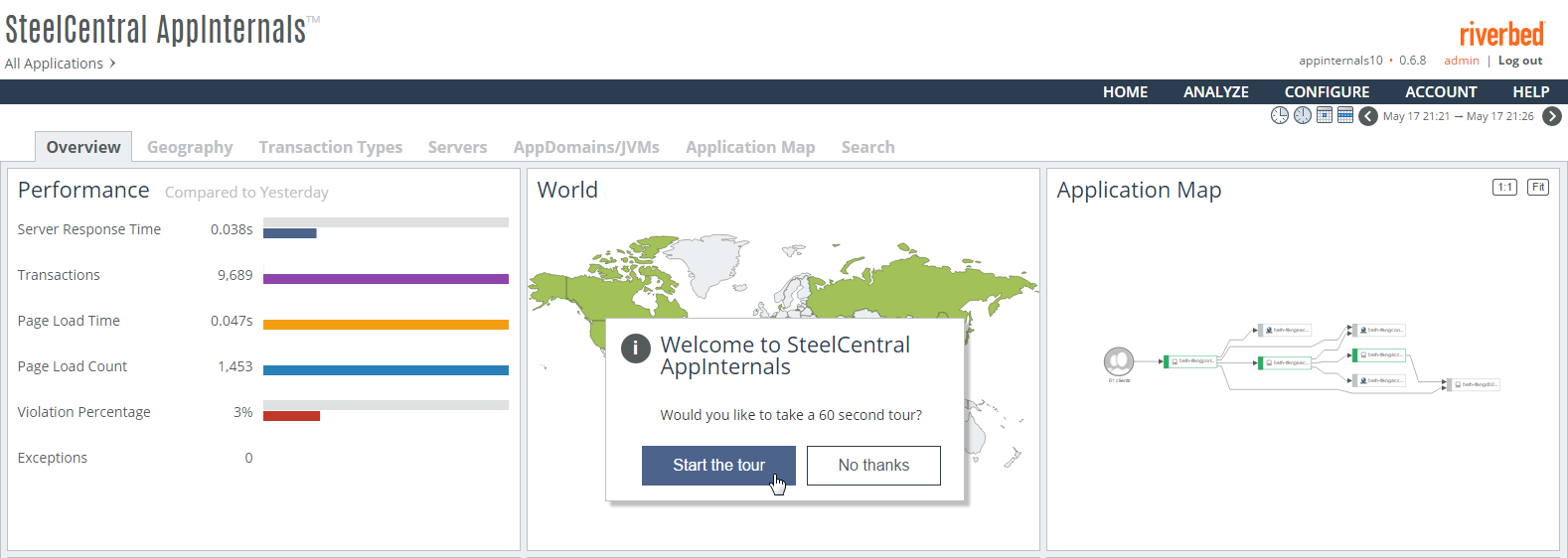Open the HOME menu

coord(1125,91)
